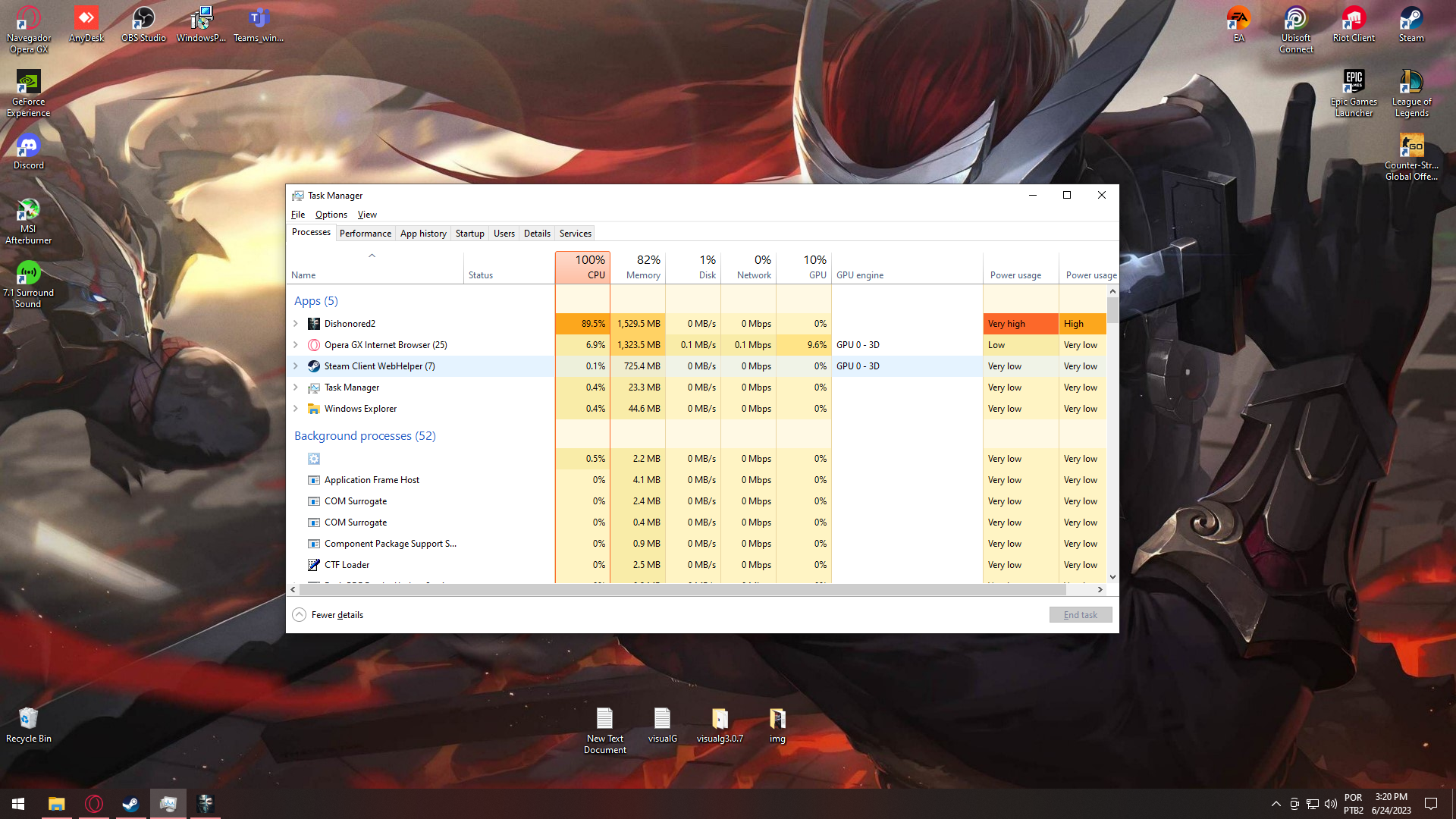The image size is (1456, 819).
Task: Expand Windows Explorer process row
Action: click(296, 409)
